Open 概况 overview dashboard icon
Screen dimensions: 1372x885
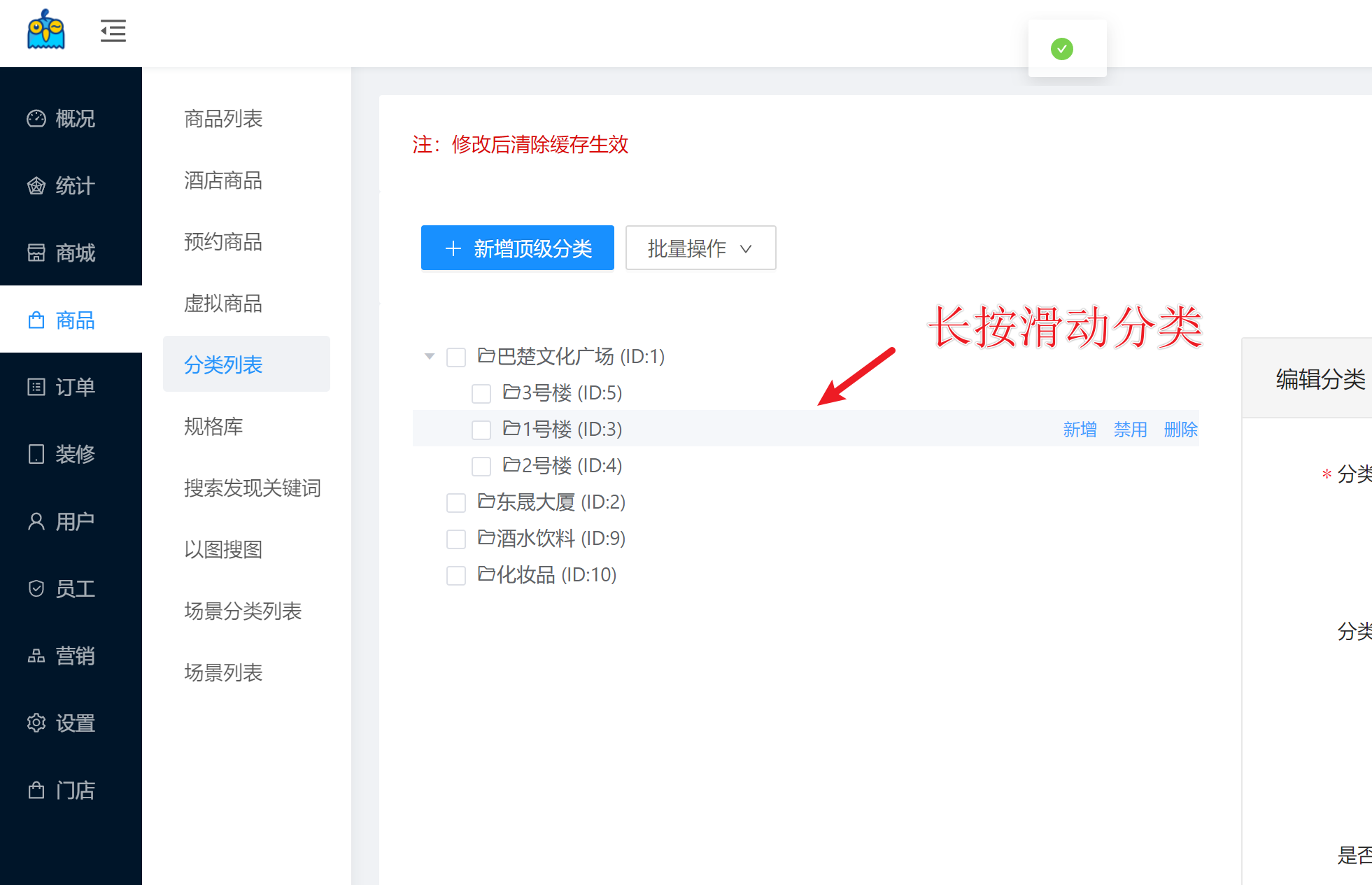[x=36, y=119]
